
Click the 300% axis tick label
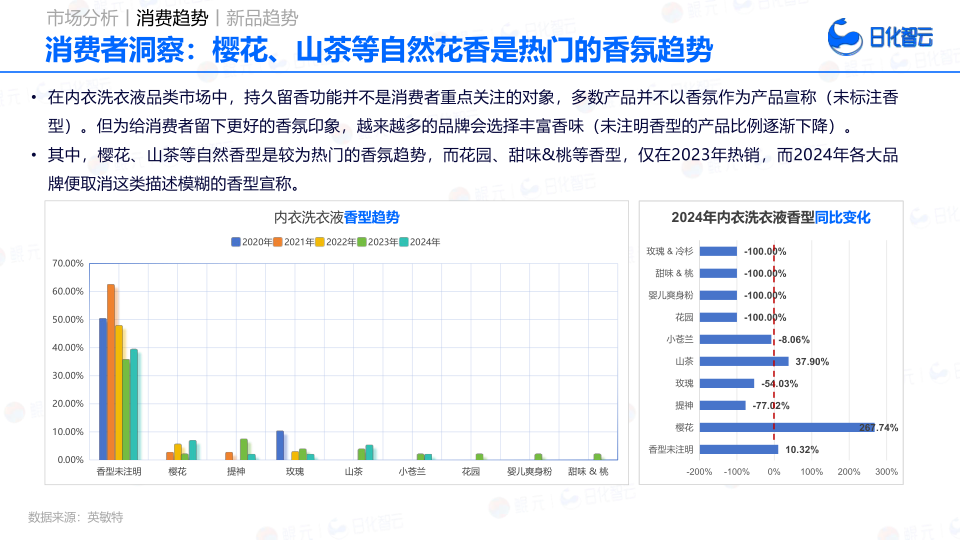887,472
